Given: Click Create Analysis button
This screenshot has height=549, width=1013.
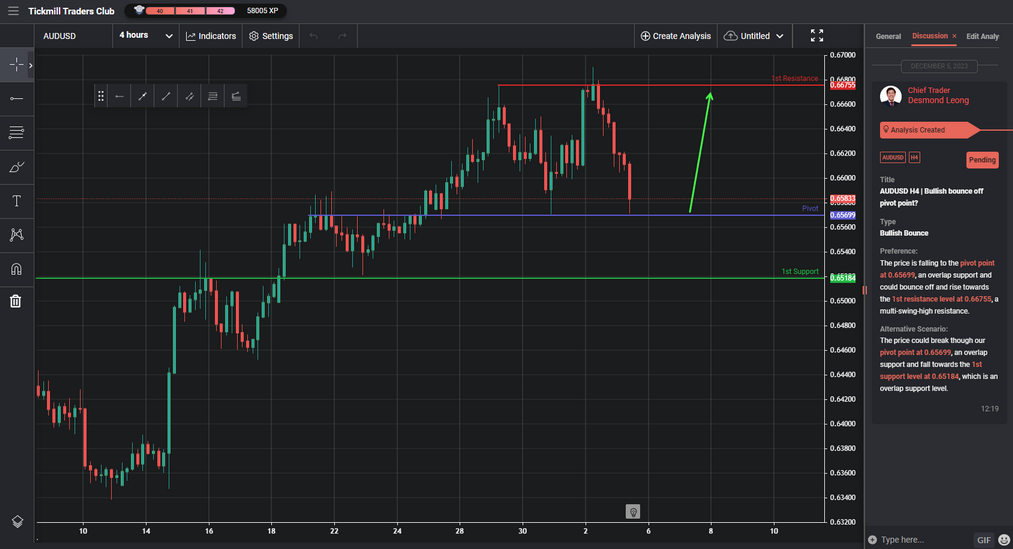Looking at the screenshot, I should point(675,36).
